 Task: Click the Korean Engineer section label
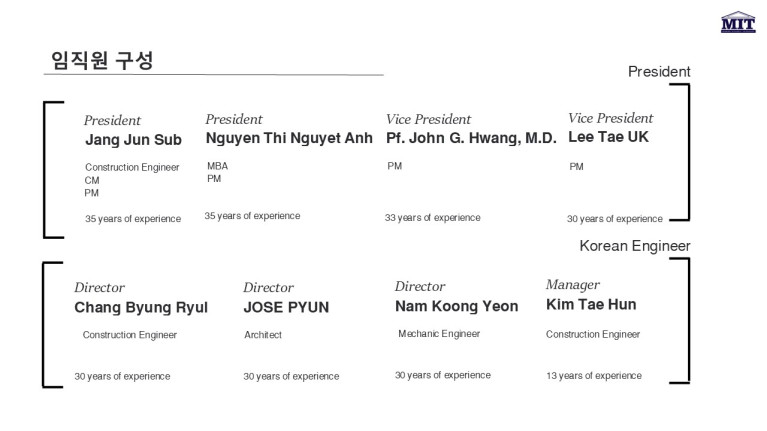tap(635, 245)
